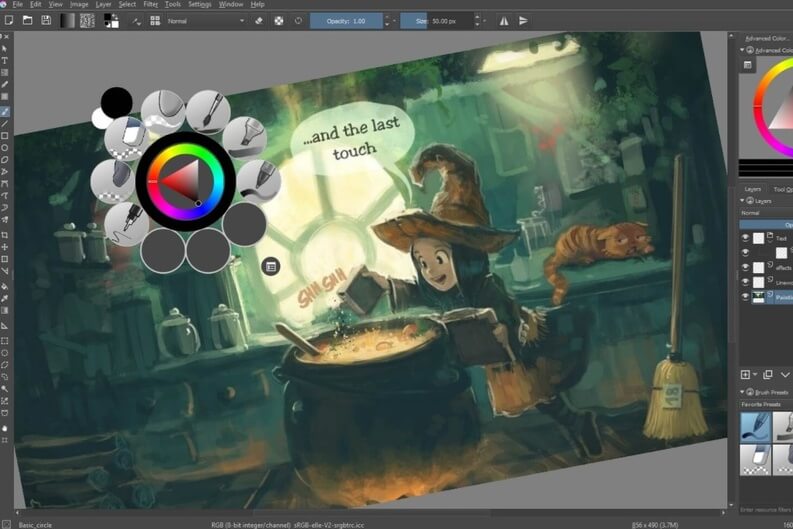Select the Fill bucket tool
This screenshot has width=793, height=529.
click(5, 287)
